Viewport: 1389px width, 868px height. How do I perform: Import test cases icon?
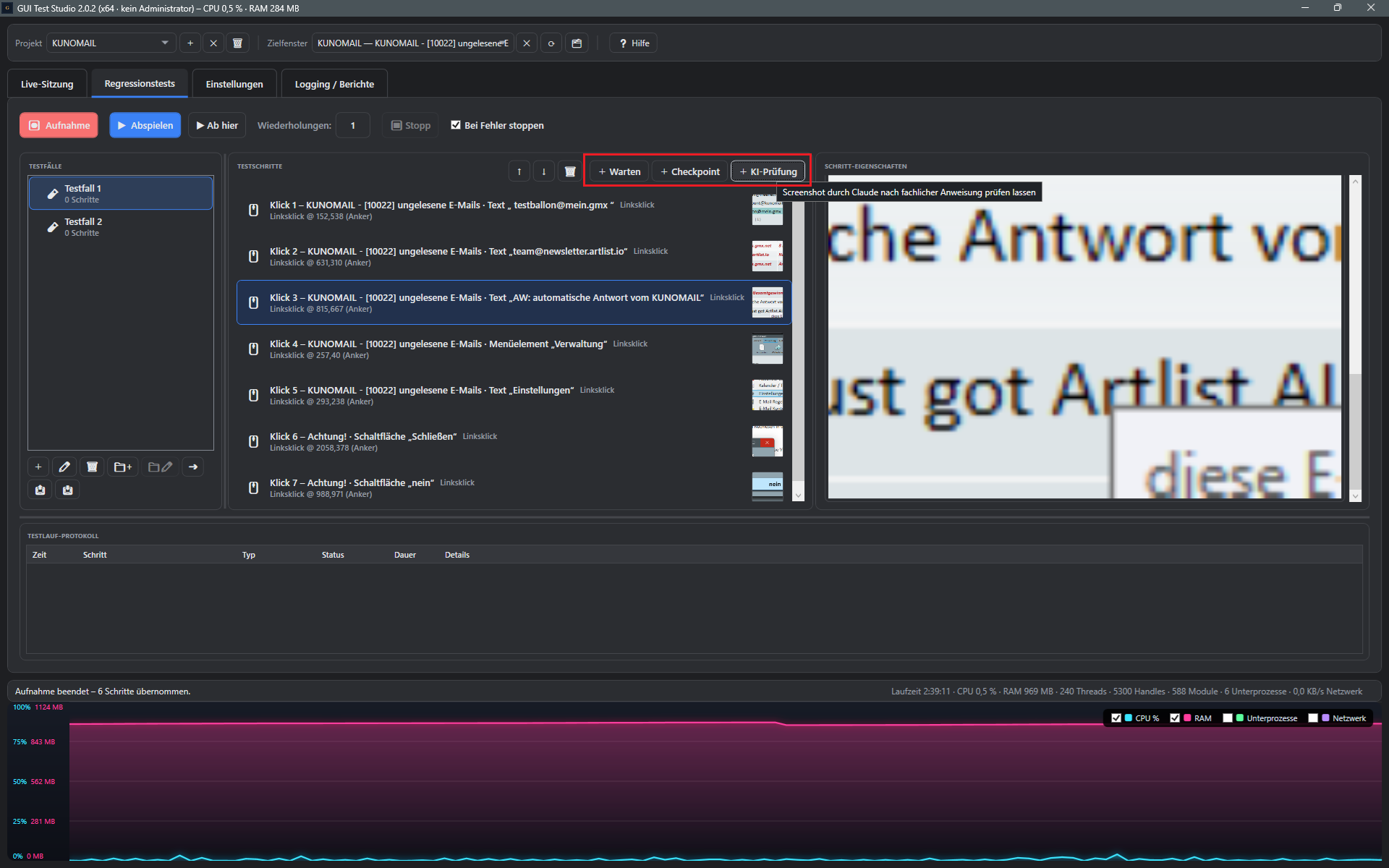pyautogui.click(x=68, y=490)
